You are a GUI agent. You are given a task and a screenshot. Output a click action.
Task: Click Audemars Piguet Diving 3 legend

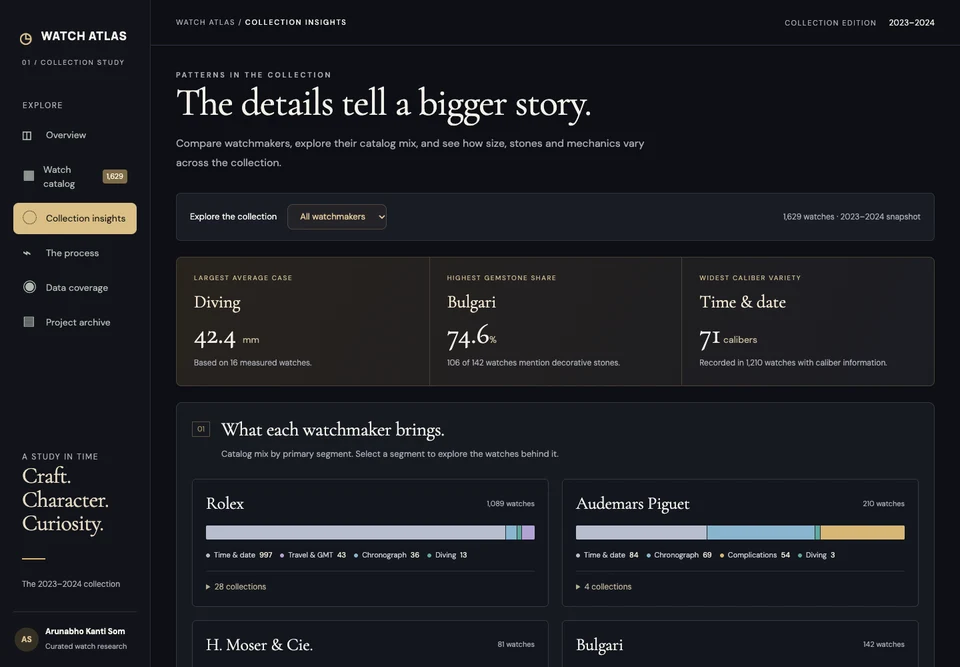click(816, 555)
